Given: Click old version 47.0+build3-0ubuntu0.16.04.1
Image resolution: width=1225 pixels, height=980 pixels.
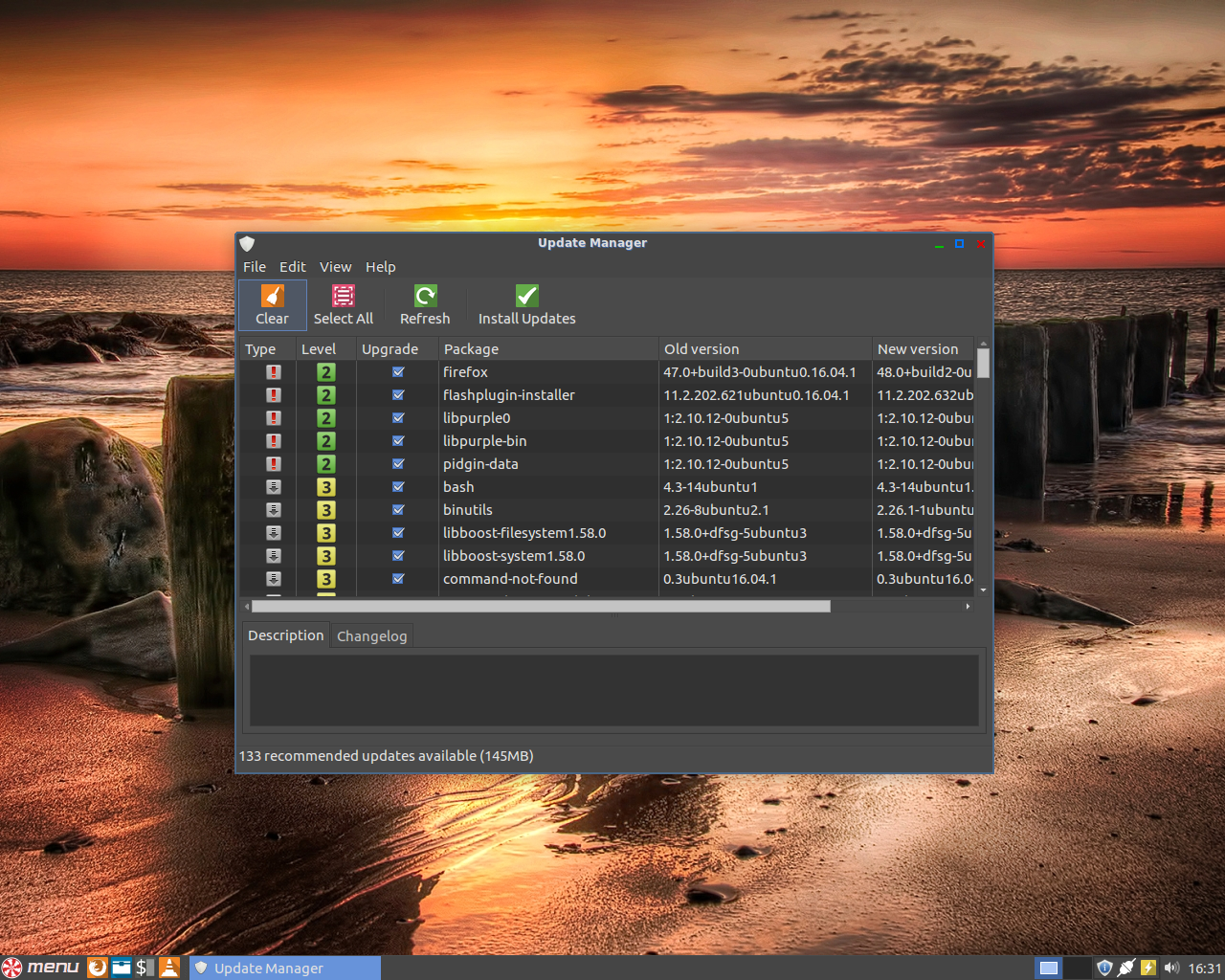Looking at the screenshot, I should click(x=760, y=372).
